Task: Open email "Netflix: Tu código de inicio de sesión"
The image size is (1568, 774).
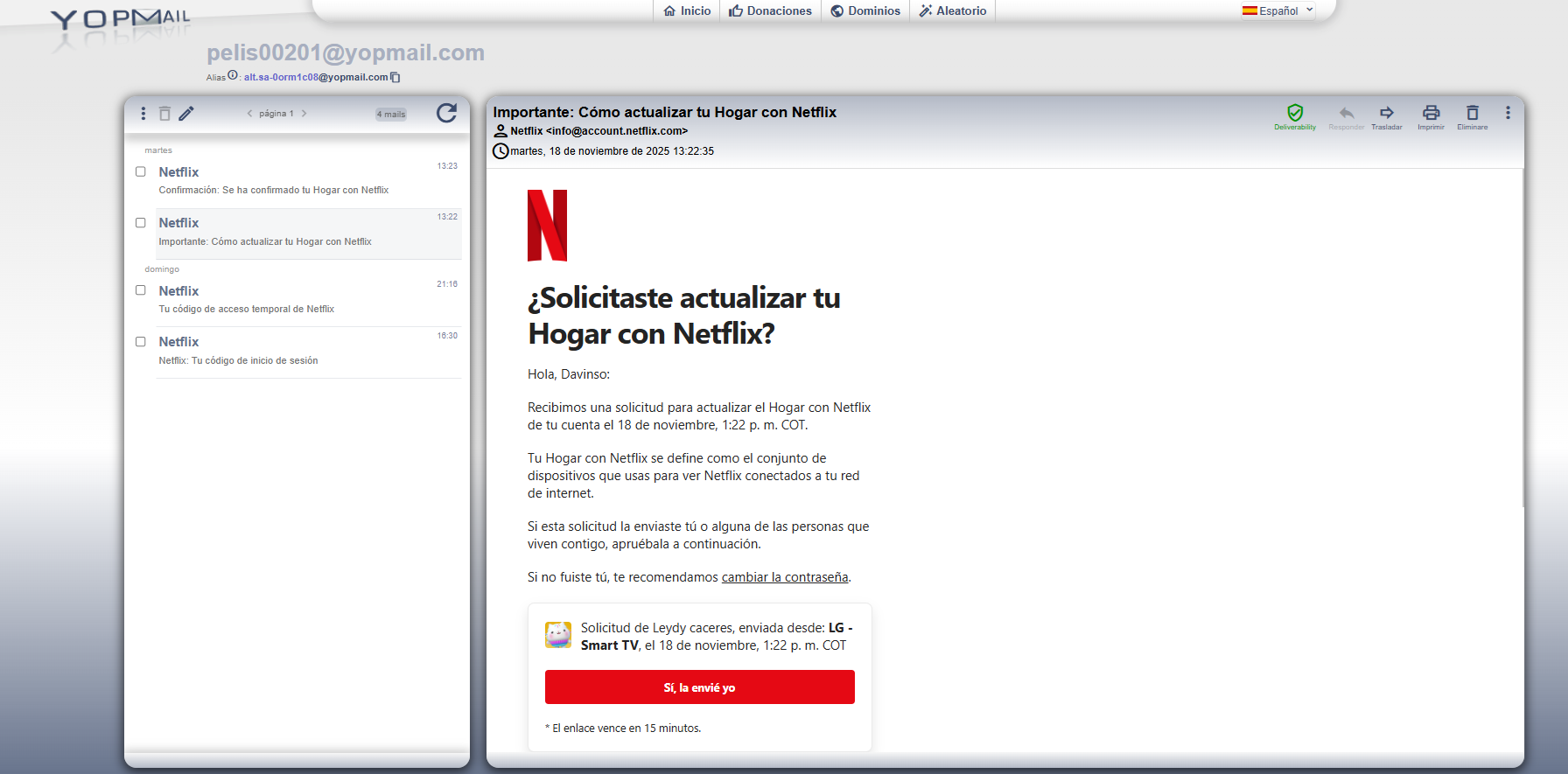Action: 308,352
